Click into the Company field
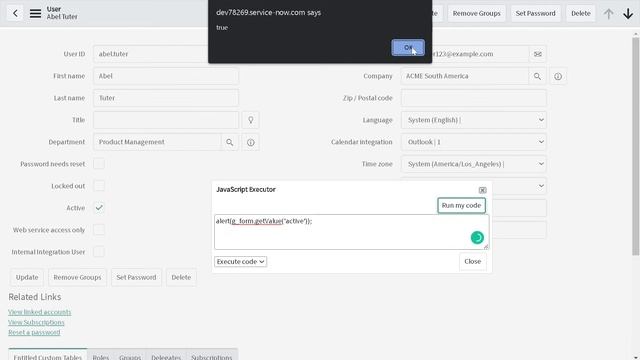 (x=464, y=76)
